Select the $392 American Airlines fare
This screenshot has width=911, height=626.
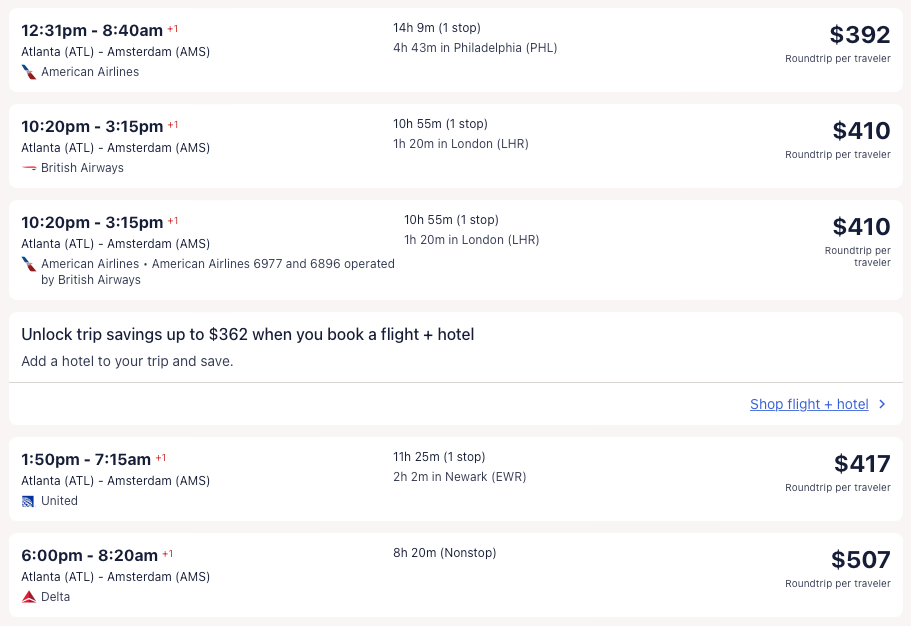[859, 35]
